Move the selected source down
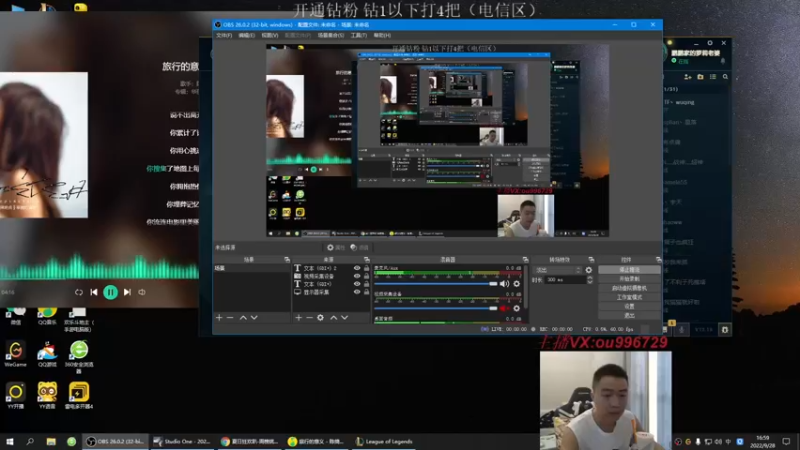 (x=344, y=317)
